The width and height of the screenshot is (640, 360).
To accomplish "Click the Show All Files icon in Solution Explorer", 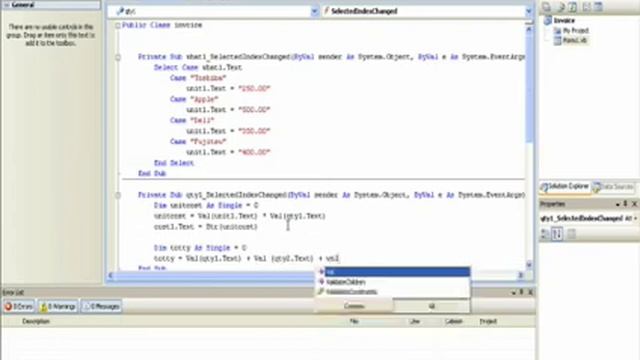I will (x=561, y=7).
